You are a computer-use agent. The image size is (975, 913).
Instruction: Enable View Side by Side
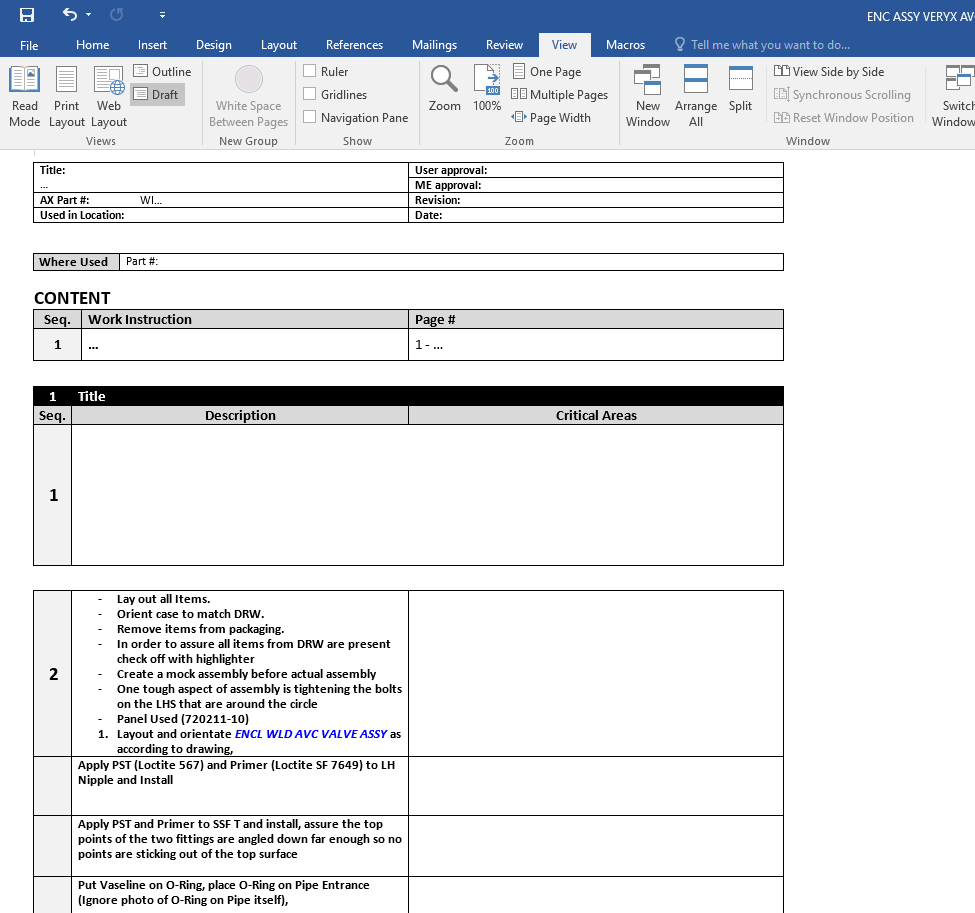(829, 72)
